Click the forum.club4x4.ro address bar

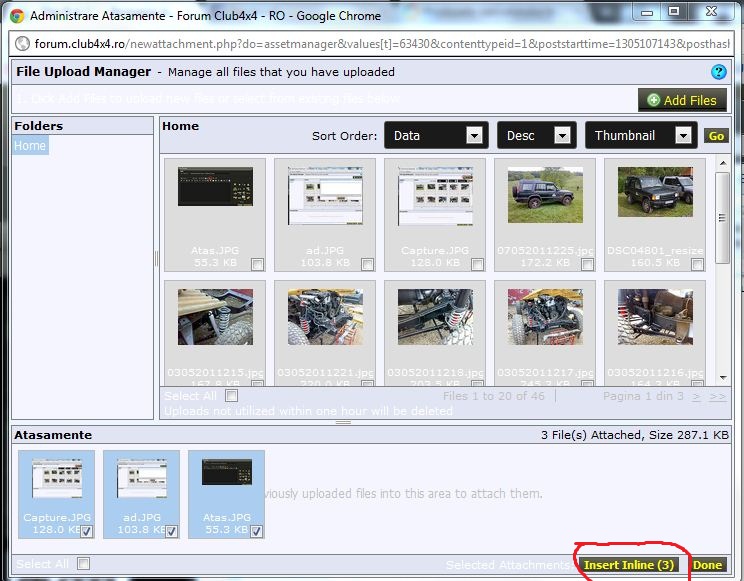372,44
